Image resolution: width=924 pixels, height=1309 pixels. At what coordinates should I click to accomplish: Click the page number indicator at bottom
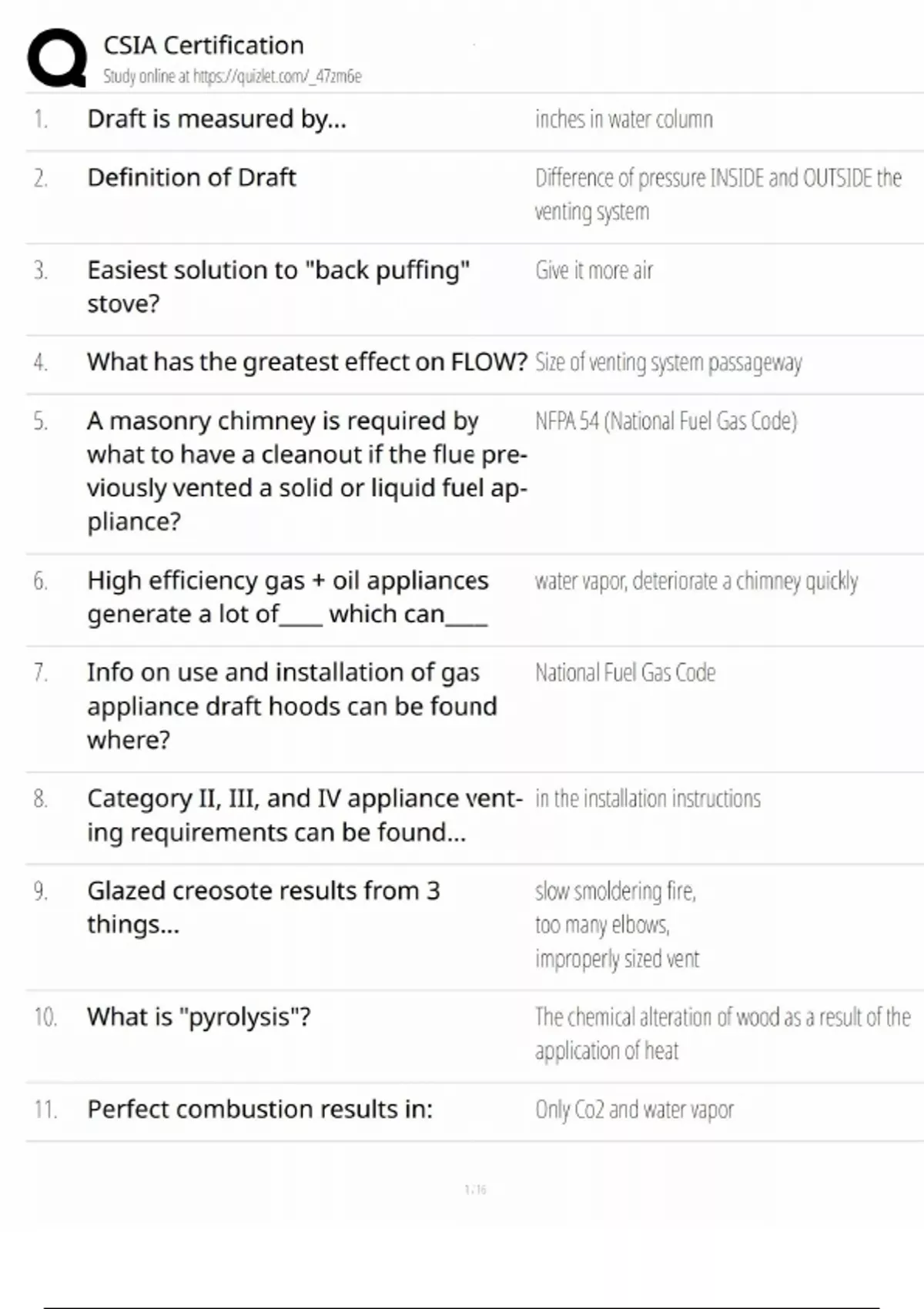(x=475, y=1190)
